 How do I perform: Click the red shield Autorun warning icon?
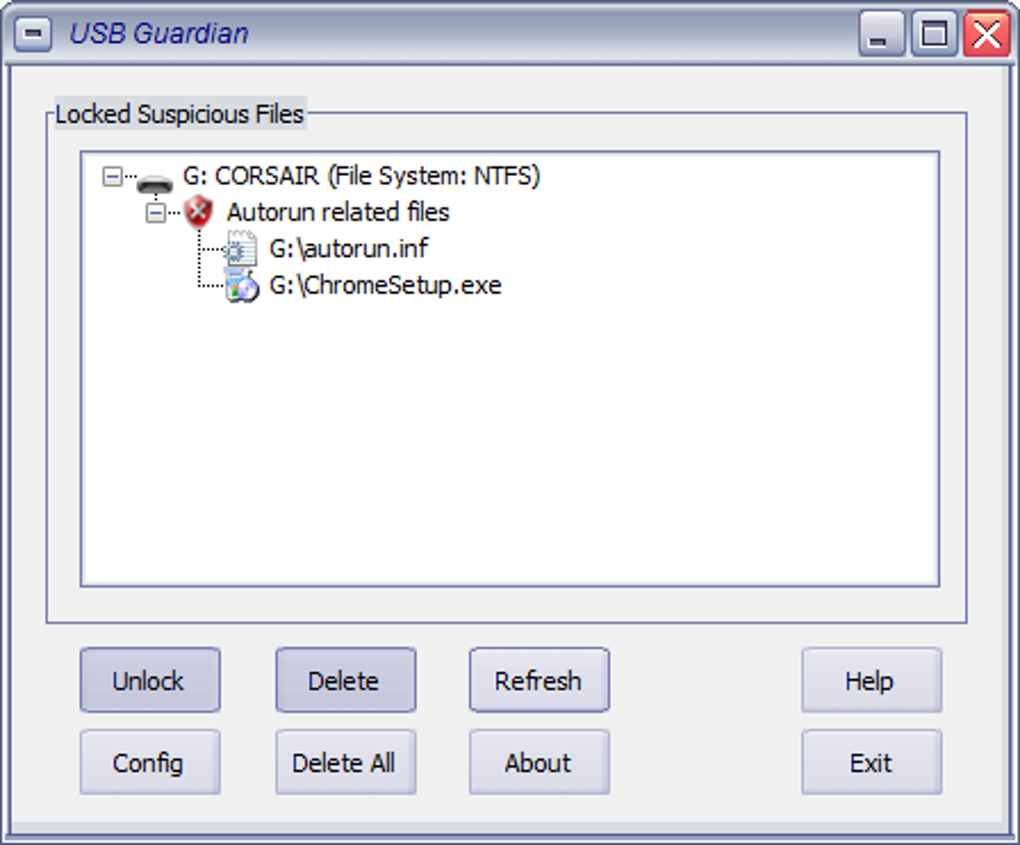199,212
